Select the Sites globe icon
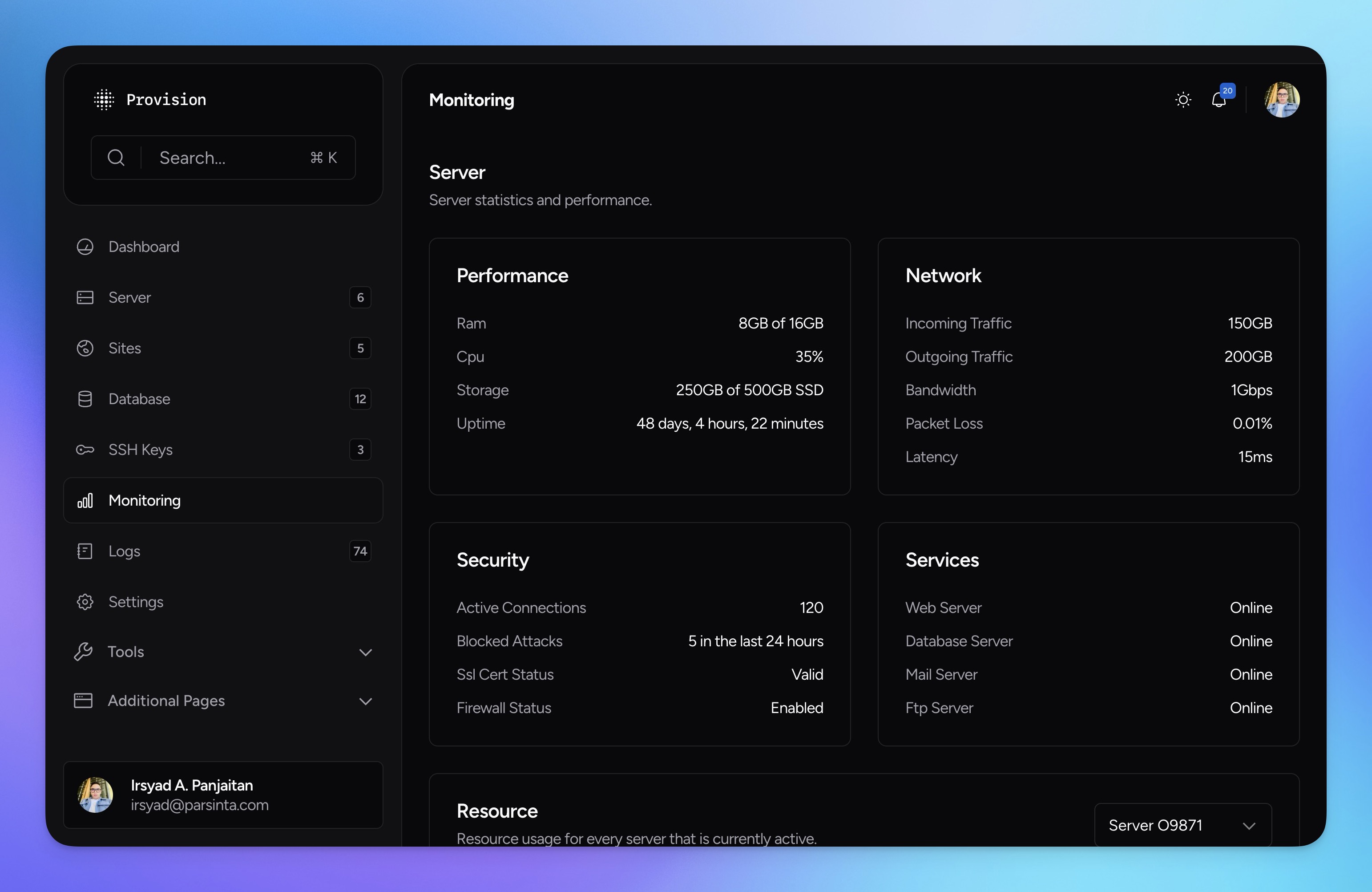This screenshot has width=1372, height=892. coord(85,348)
